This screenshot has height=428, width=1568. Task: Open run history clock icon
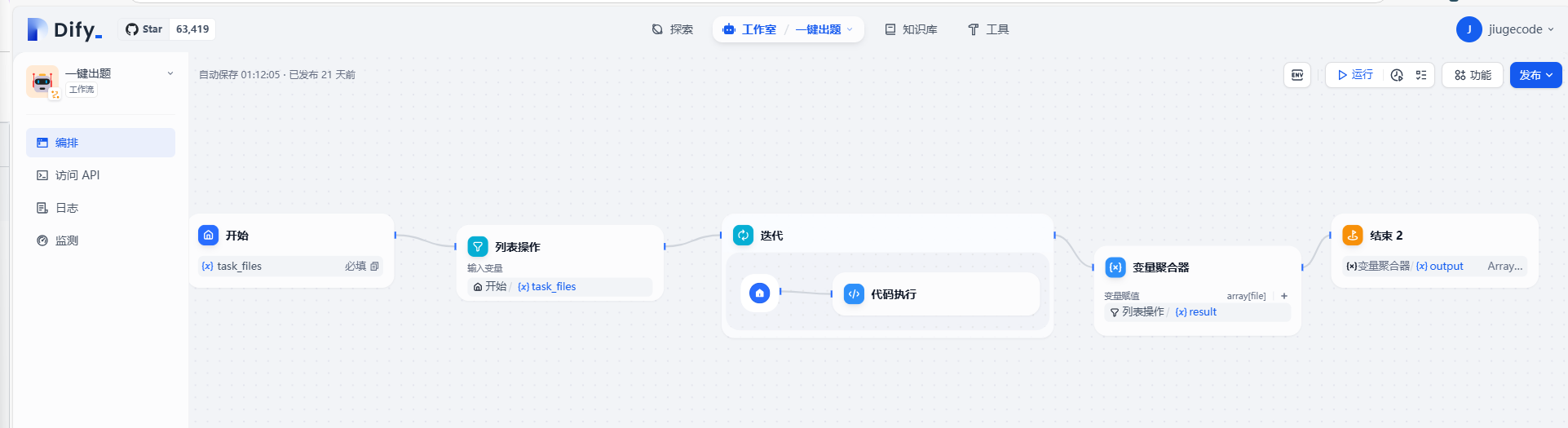1397,75
